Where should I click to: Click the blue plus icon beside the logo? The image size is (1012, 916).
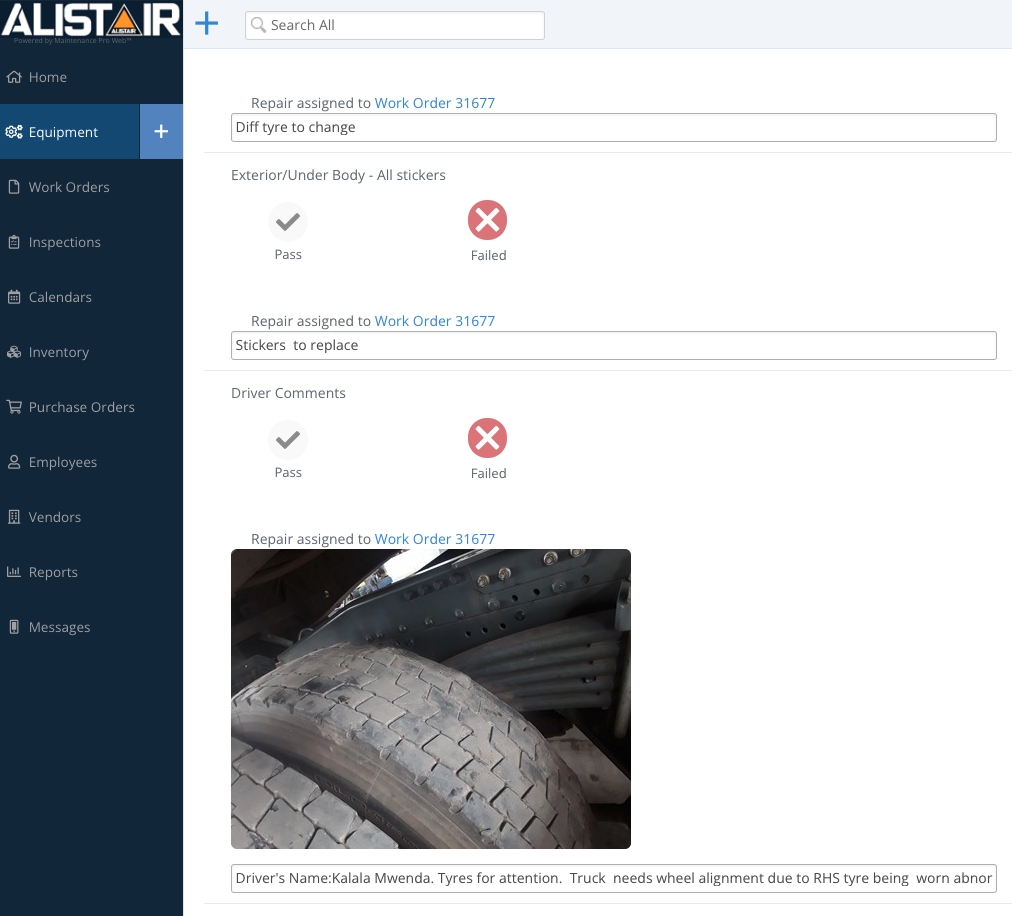(206, 24)
